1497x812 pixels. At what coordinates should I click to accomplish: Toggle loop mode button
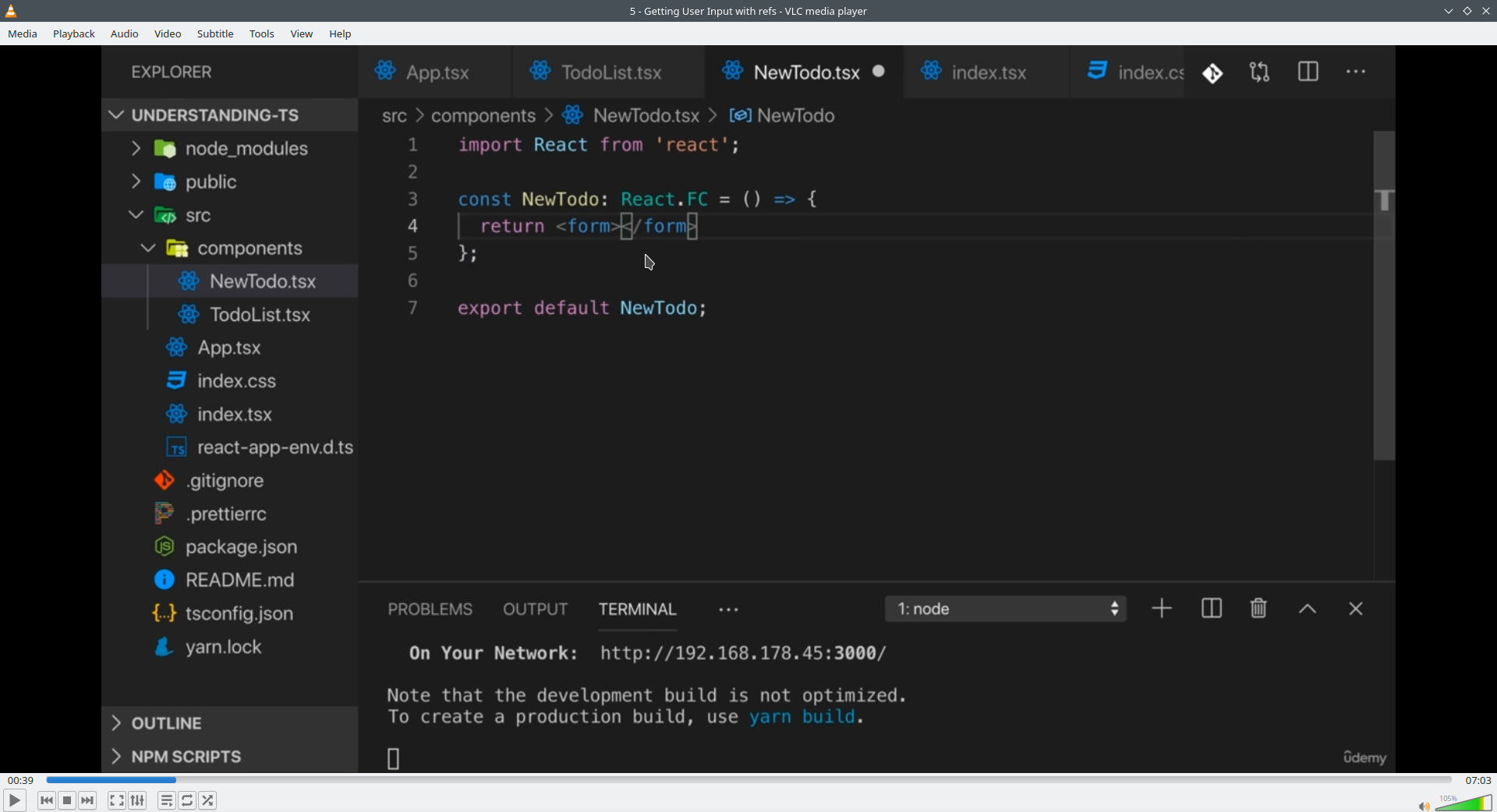click(x=187, y=800)
